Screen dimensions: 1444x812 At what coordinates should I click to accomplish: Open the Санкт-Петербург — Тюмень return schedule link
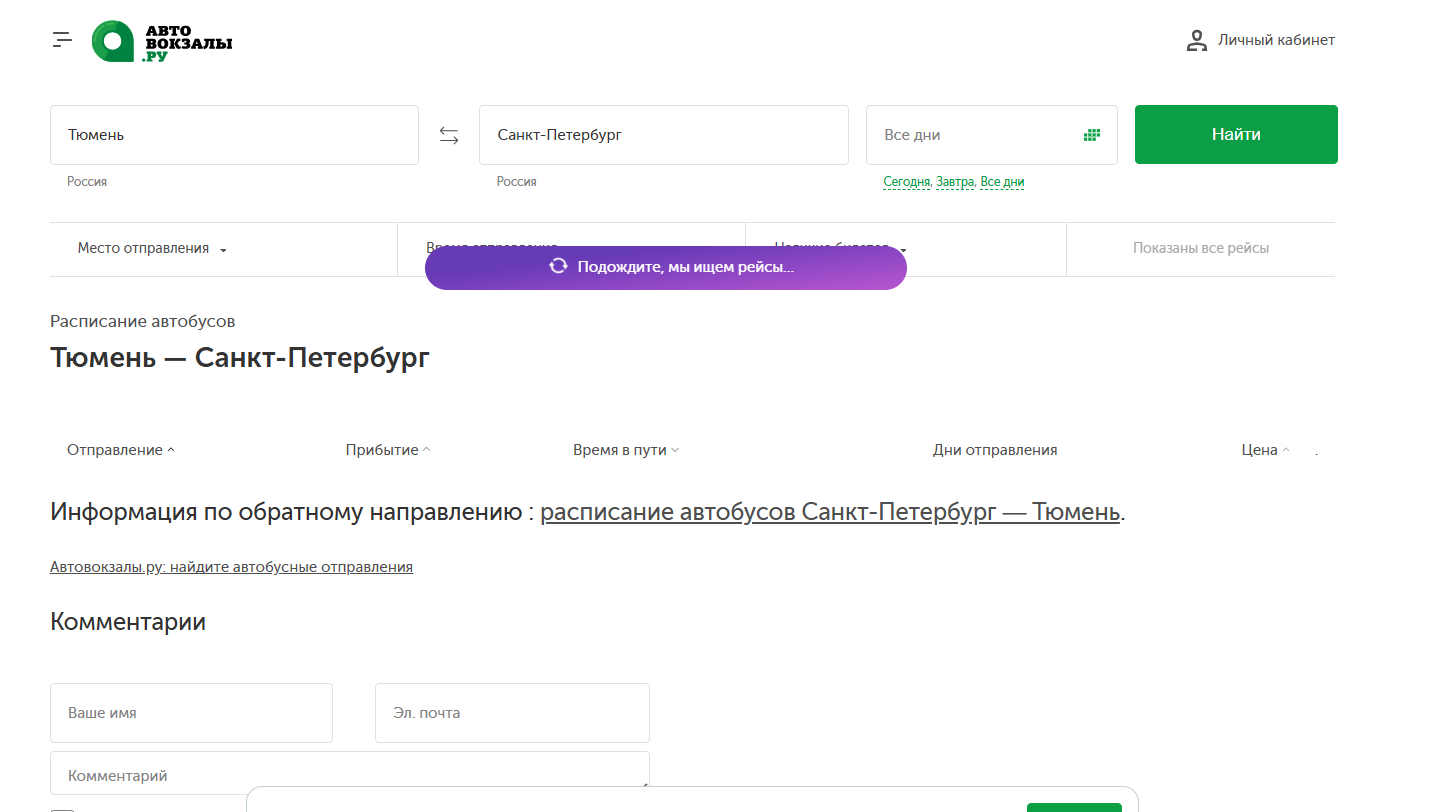830,512
